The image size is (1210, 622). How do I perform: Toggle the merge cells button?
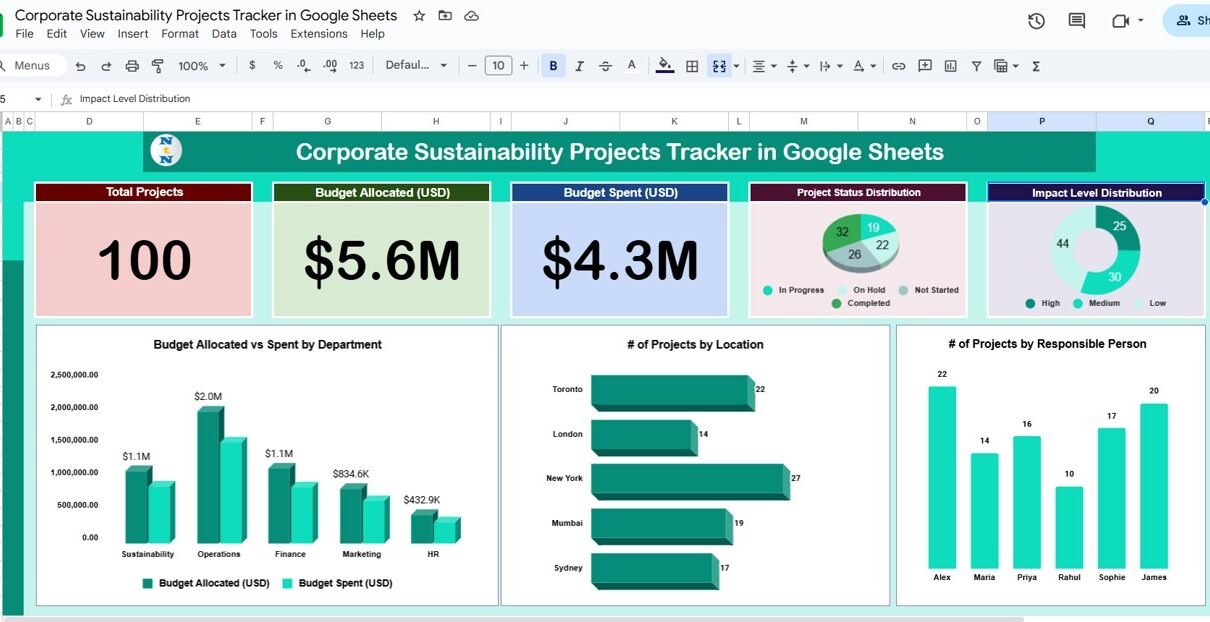point(718,66)
